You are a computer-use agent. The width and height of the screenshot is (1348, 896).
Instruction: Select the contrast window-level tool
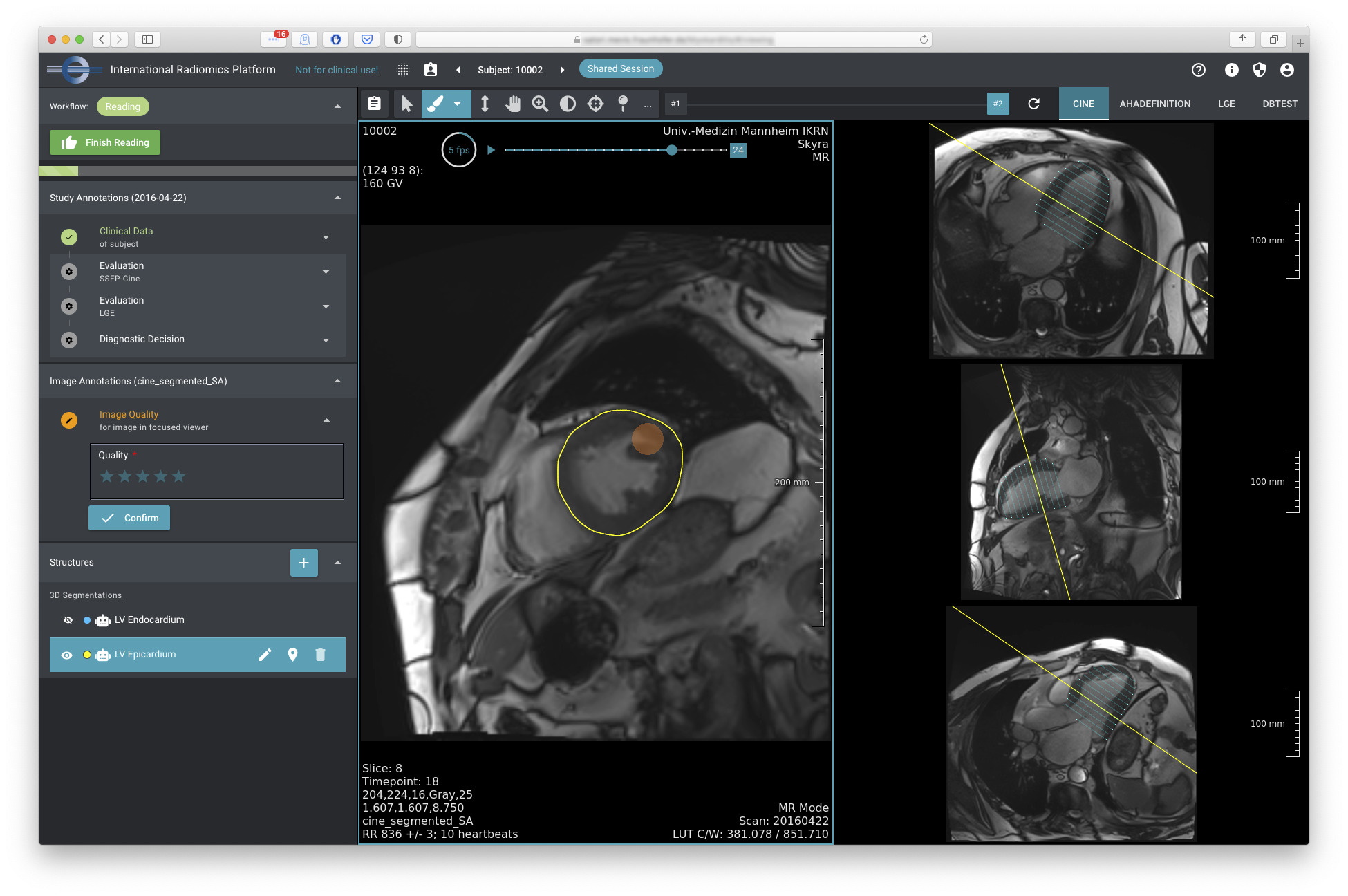point(568,104)
